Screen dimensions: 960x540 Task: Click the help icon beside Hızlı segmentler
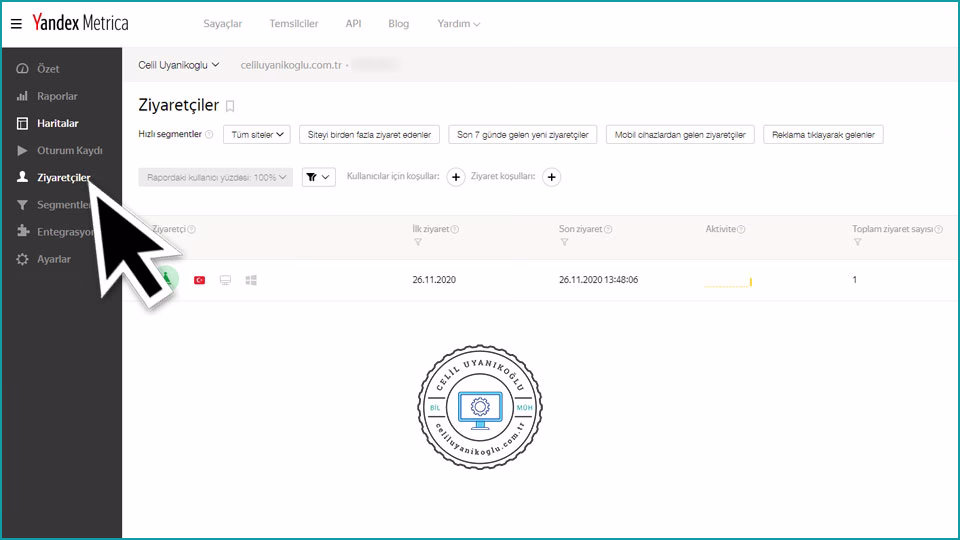(209, 134)
